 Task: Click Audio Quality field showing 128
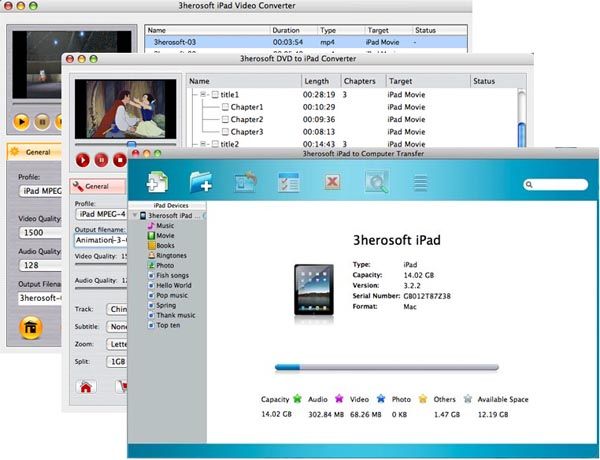[41, 265]
